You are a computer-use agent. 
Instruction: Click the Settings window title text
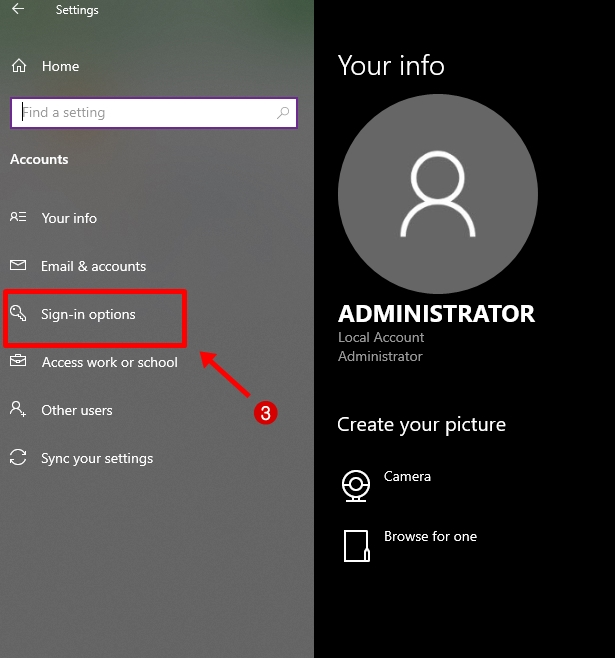pyautogui.click(x=77, y=10)
